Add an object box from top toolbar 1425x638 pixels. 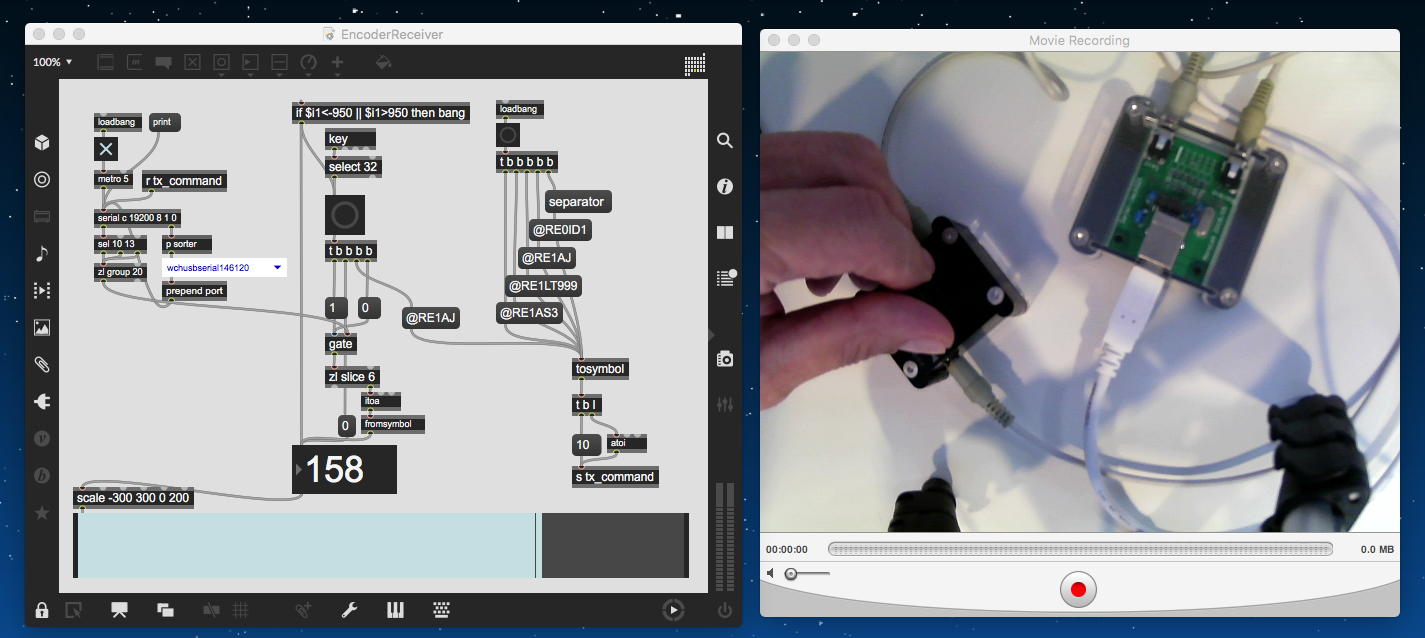point(105,62)
